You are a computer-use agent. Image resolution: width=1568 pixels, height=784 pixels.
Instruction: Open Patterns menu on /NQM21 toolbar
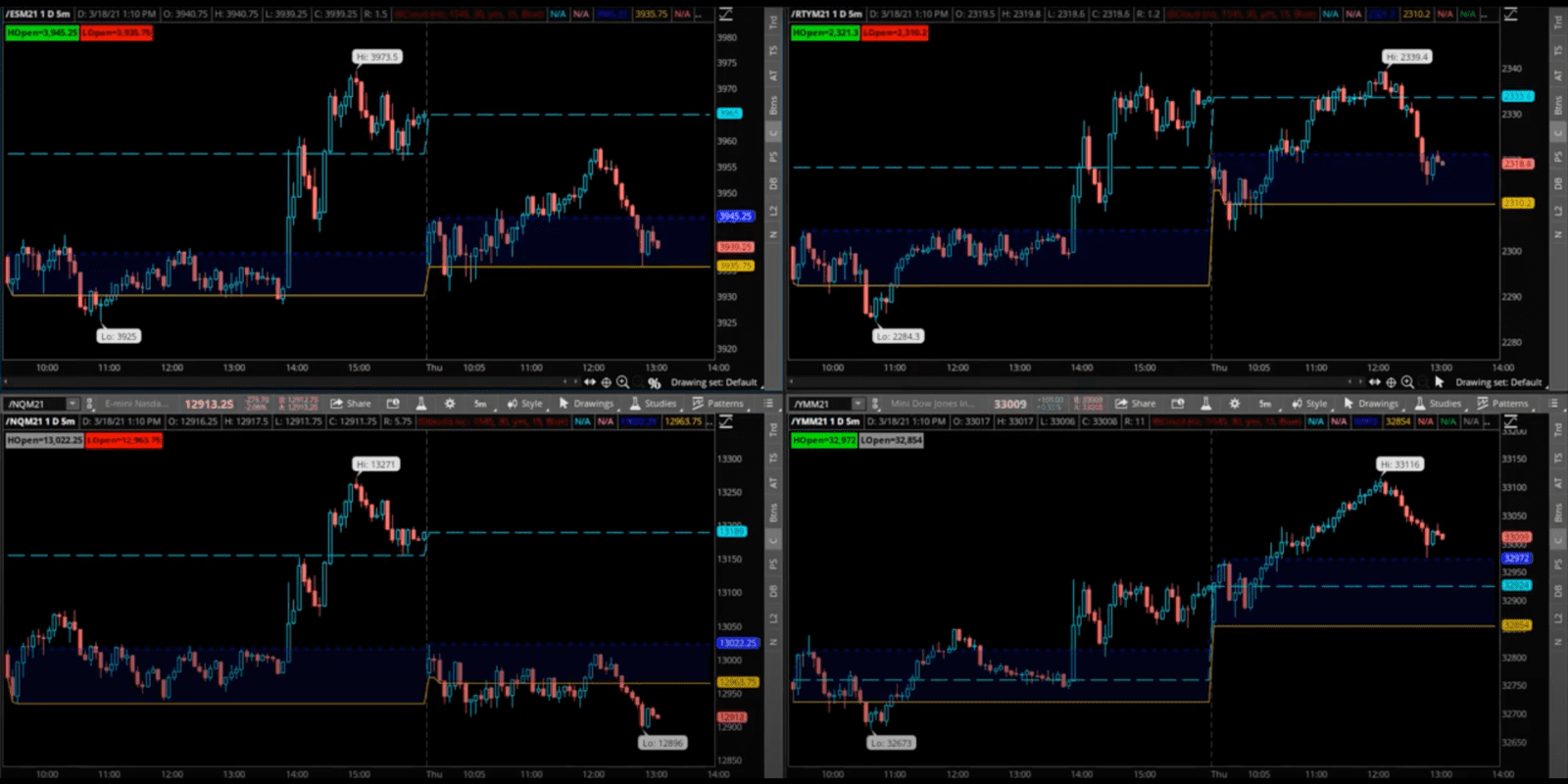(718, 404)
